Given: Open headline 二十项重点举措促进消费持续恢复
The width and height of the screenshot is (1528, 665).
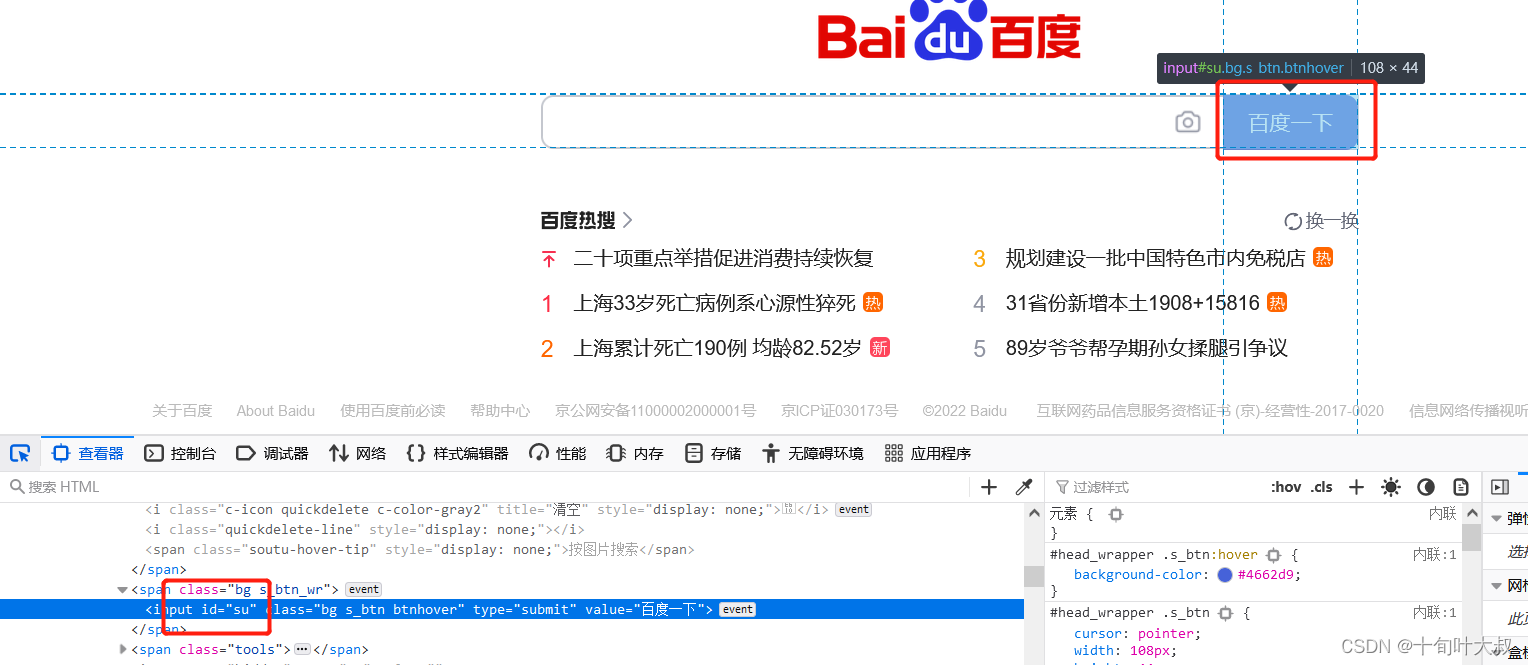Looking at the screenshot, I should [x=723, y=258].
